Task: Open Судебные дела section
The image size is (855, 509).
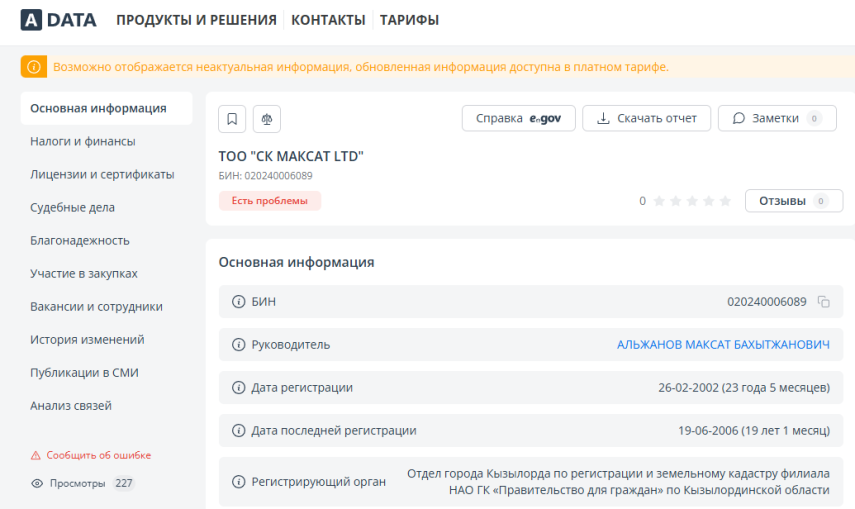Action: (x=73, y=207)
